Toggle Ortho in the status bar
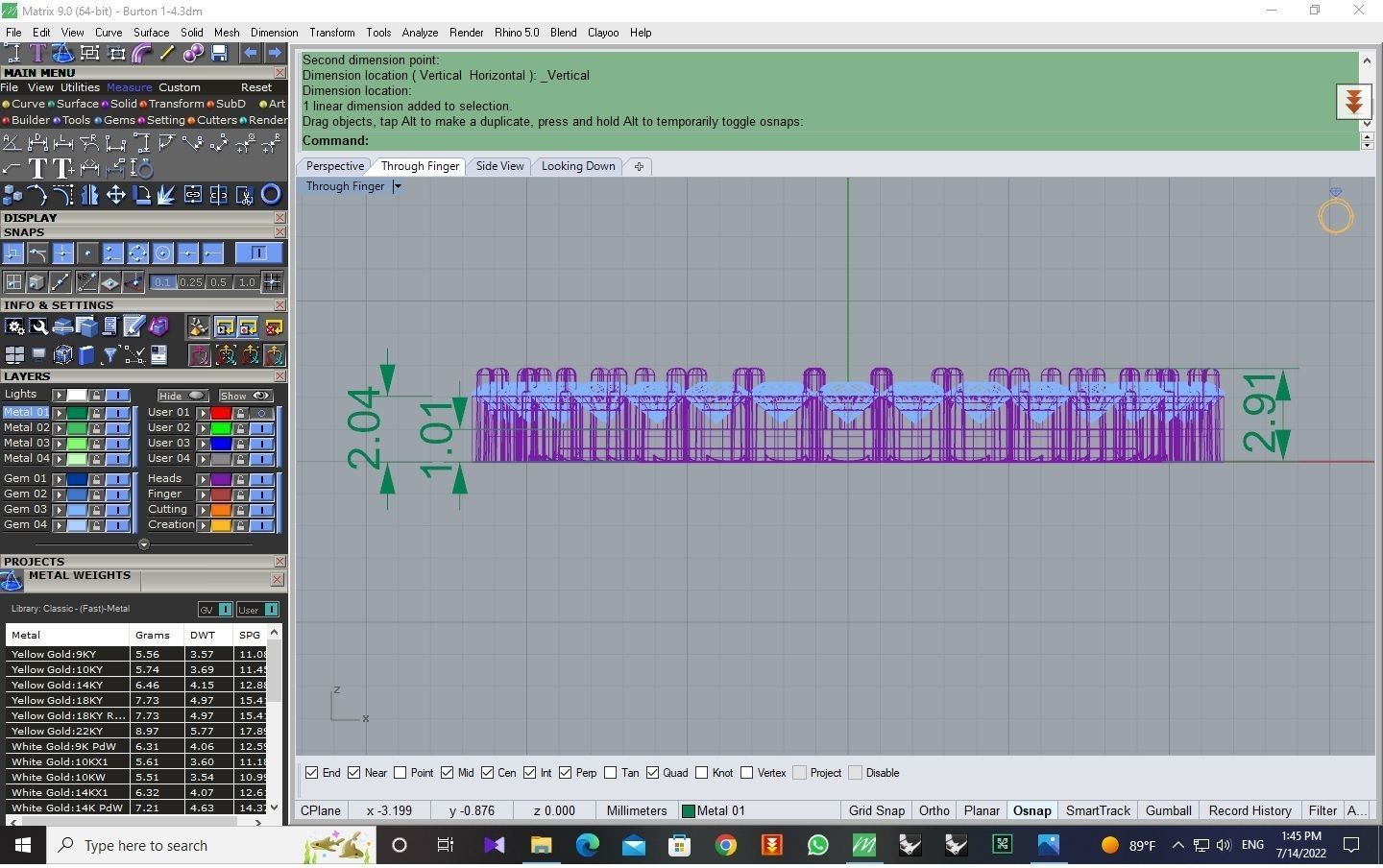The width and height of the screenshot is (1383, 868). click(x=934, y=810)
